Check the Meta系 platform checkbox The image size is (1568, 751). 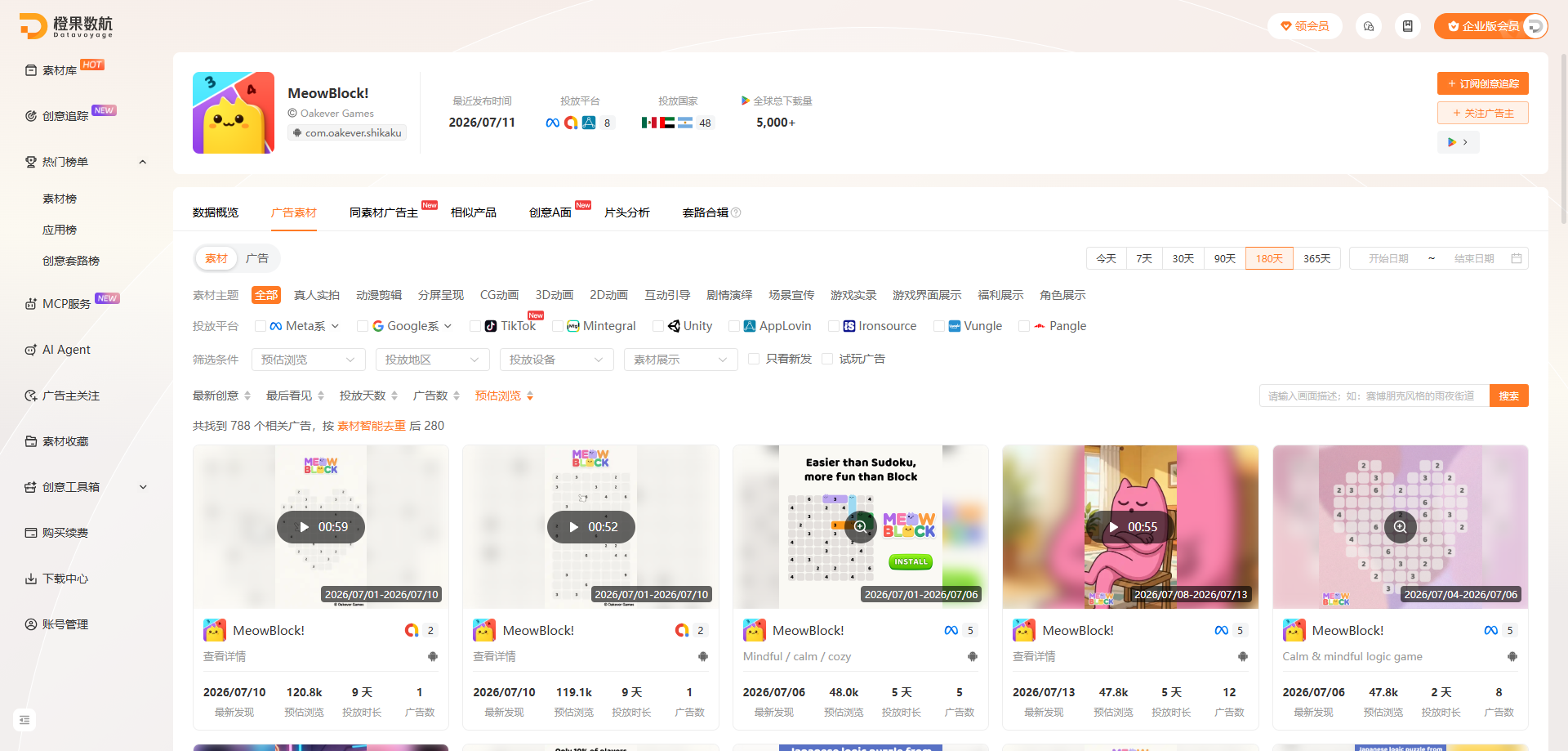261,326
